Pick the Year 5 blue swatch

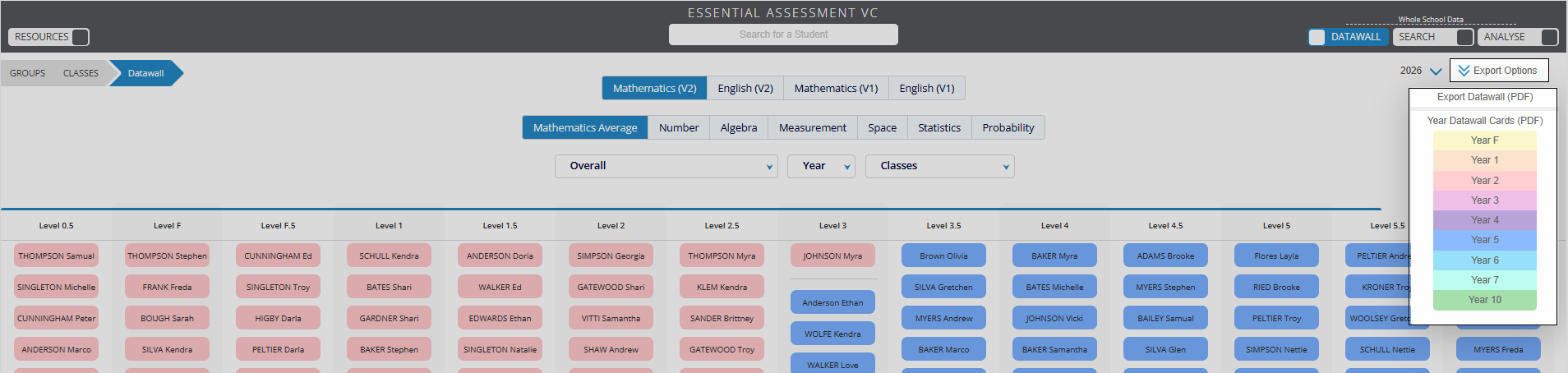(x=1484, y=240)
